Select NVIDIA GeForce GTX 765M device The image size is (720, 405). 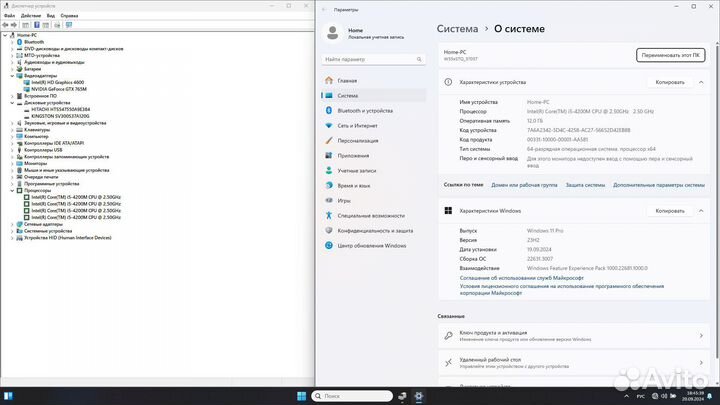[59, 89]
